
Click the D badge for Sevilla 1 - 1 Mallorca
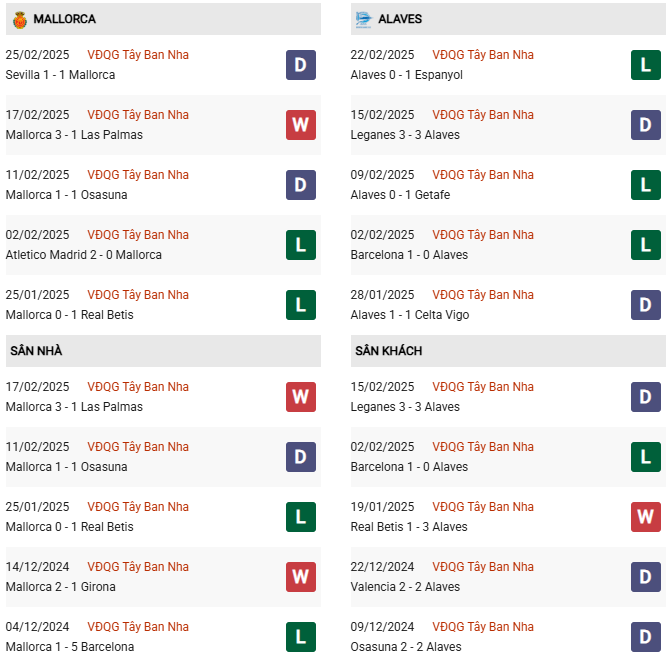point(300,65)
